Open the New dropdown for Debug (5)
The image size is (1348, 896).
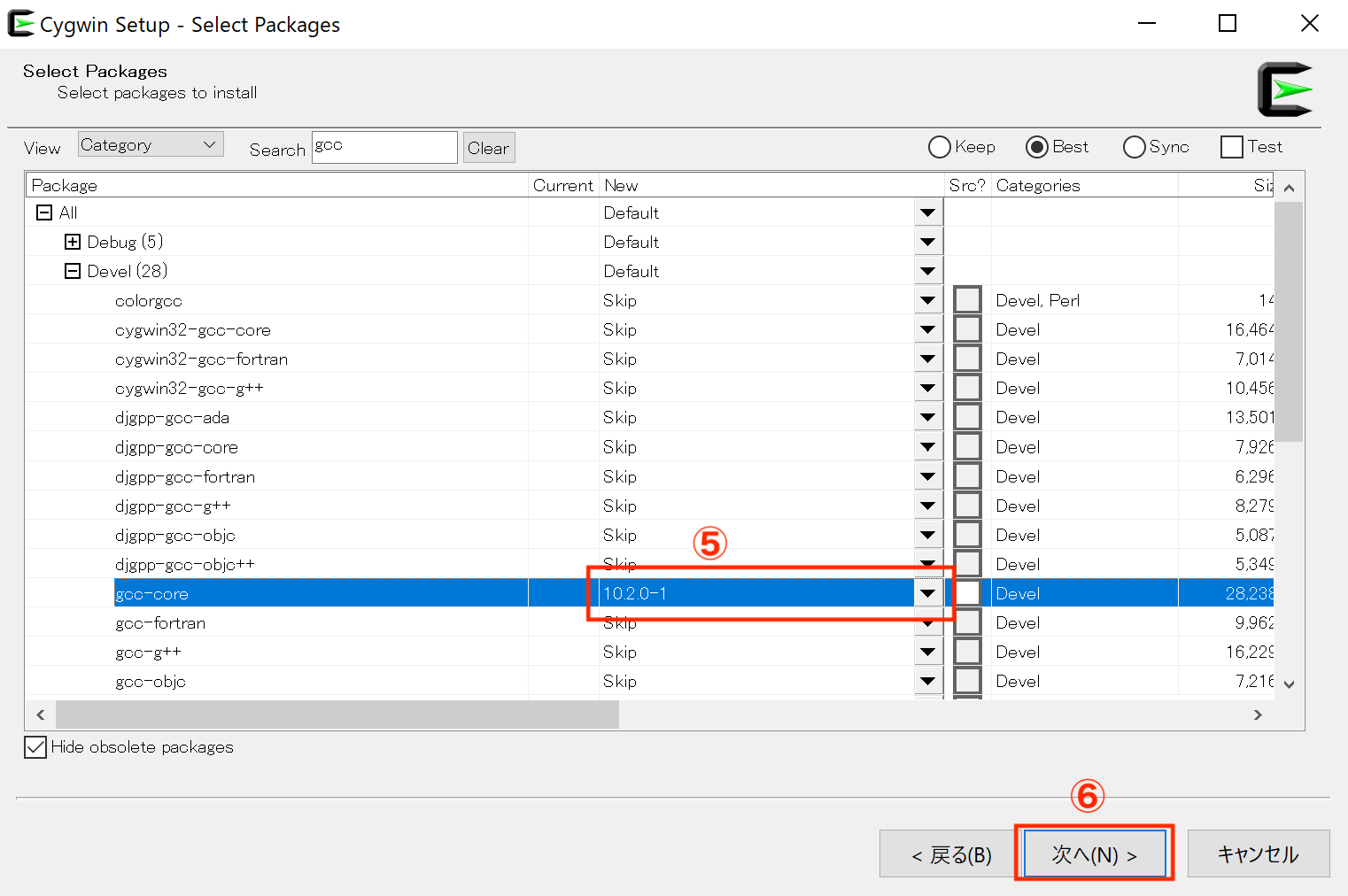tap(927, 242)
